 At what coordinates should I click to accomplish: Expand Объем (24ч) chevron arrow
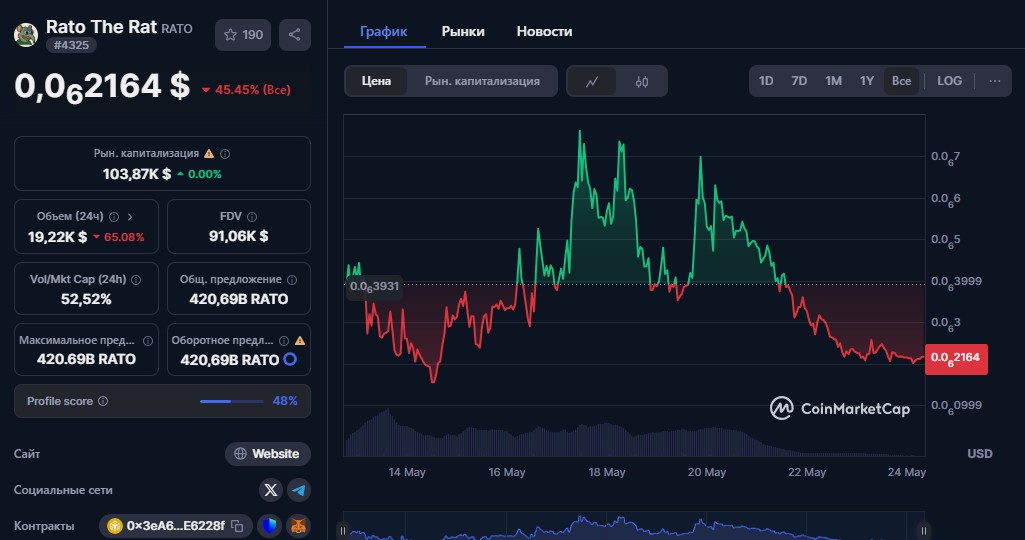[x=129, y=216]
